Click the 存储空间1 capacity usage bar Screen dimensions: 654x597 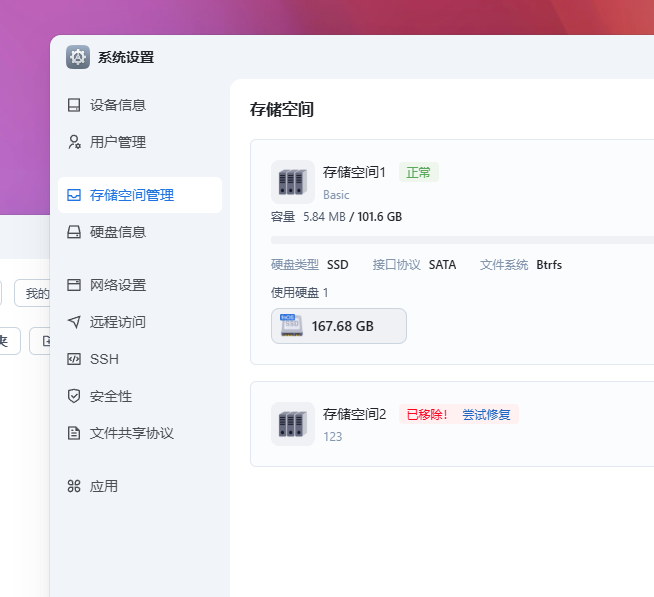tap(463, 240)
